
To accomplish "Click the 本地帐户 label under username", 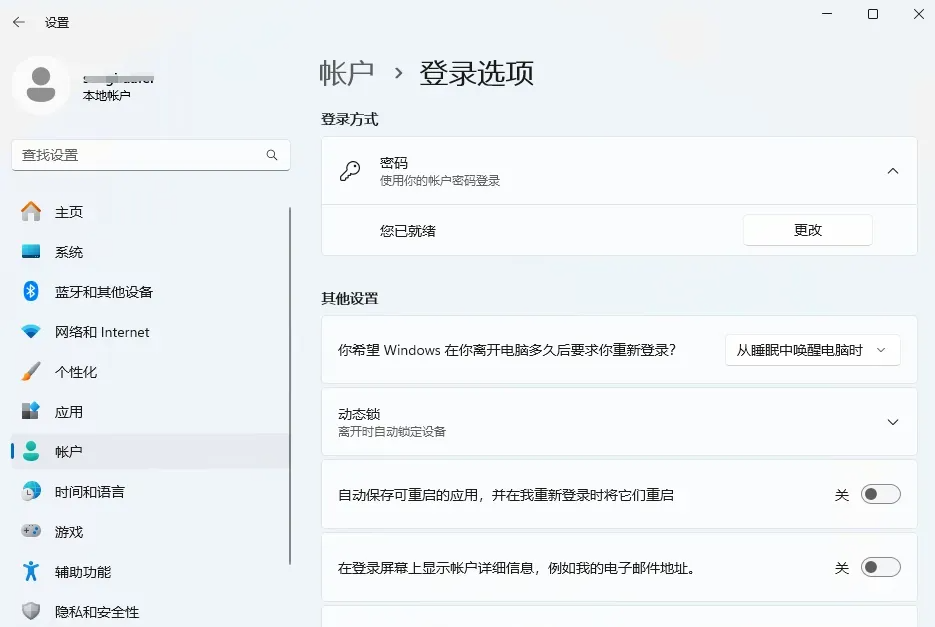I will tap(106, 95).
